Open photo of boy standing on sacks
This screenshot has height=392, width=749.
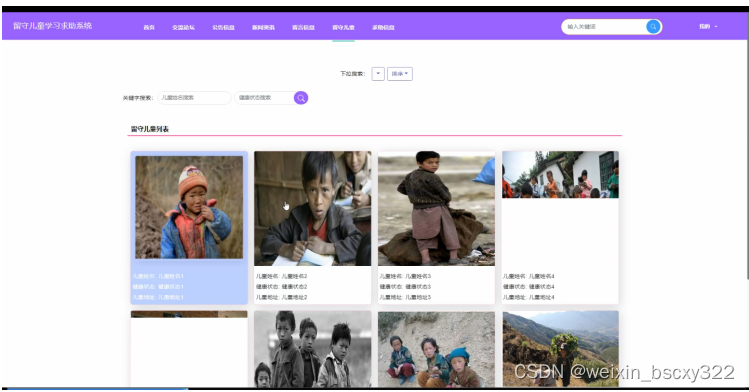[436, 209]
